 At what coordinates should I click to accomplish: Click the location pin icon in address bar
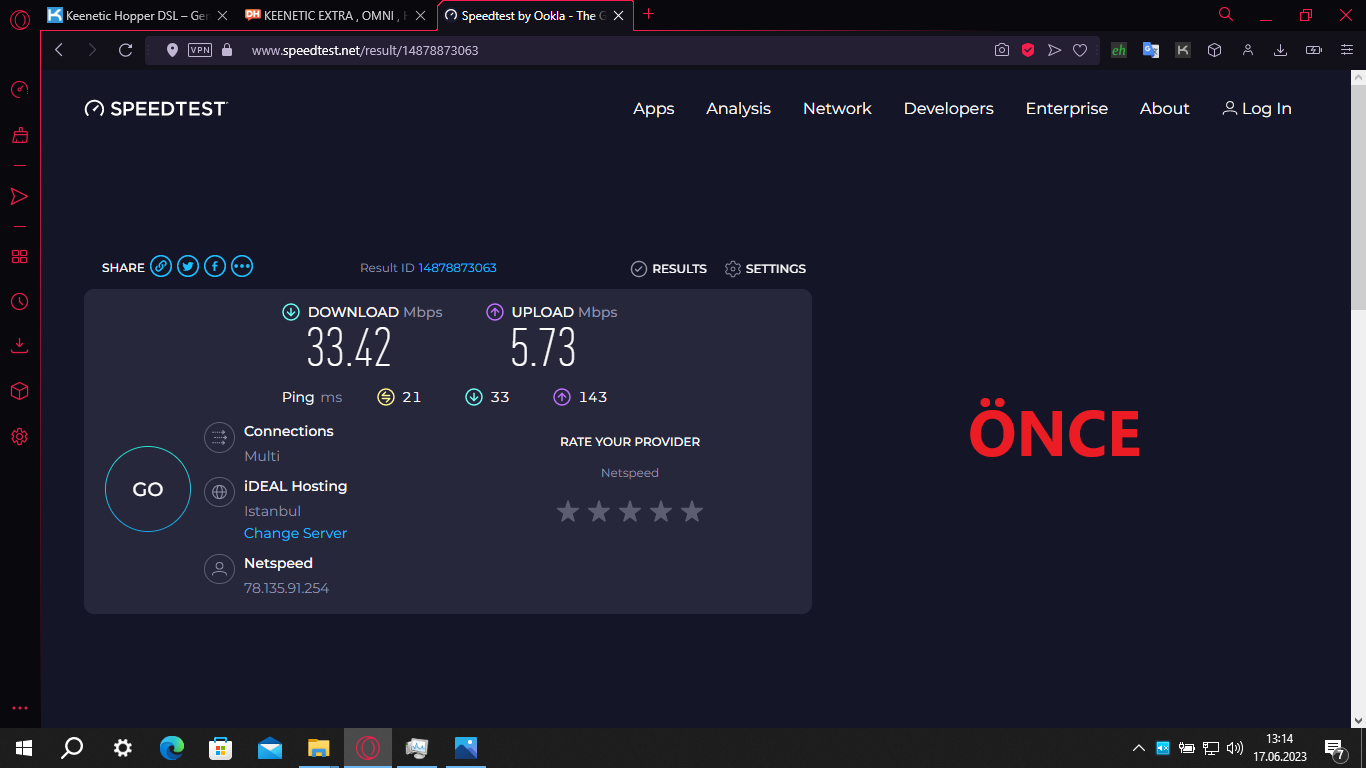coord(172,50)
